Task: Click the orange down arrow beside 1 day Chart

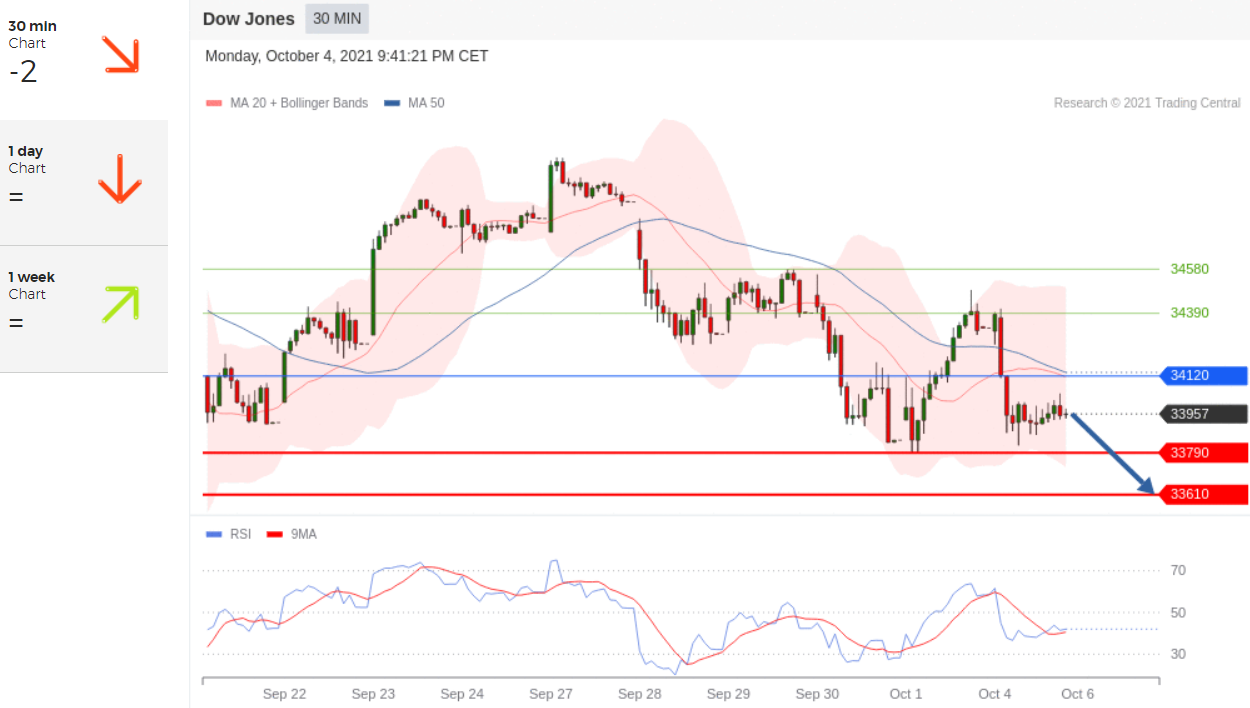Action: click(119, 179)
